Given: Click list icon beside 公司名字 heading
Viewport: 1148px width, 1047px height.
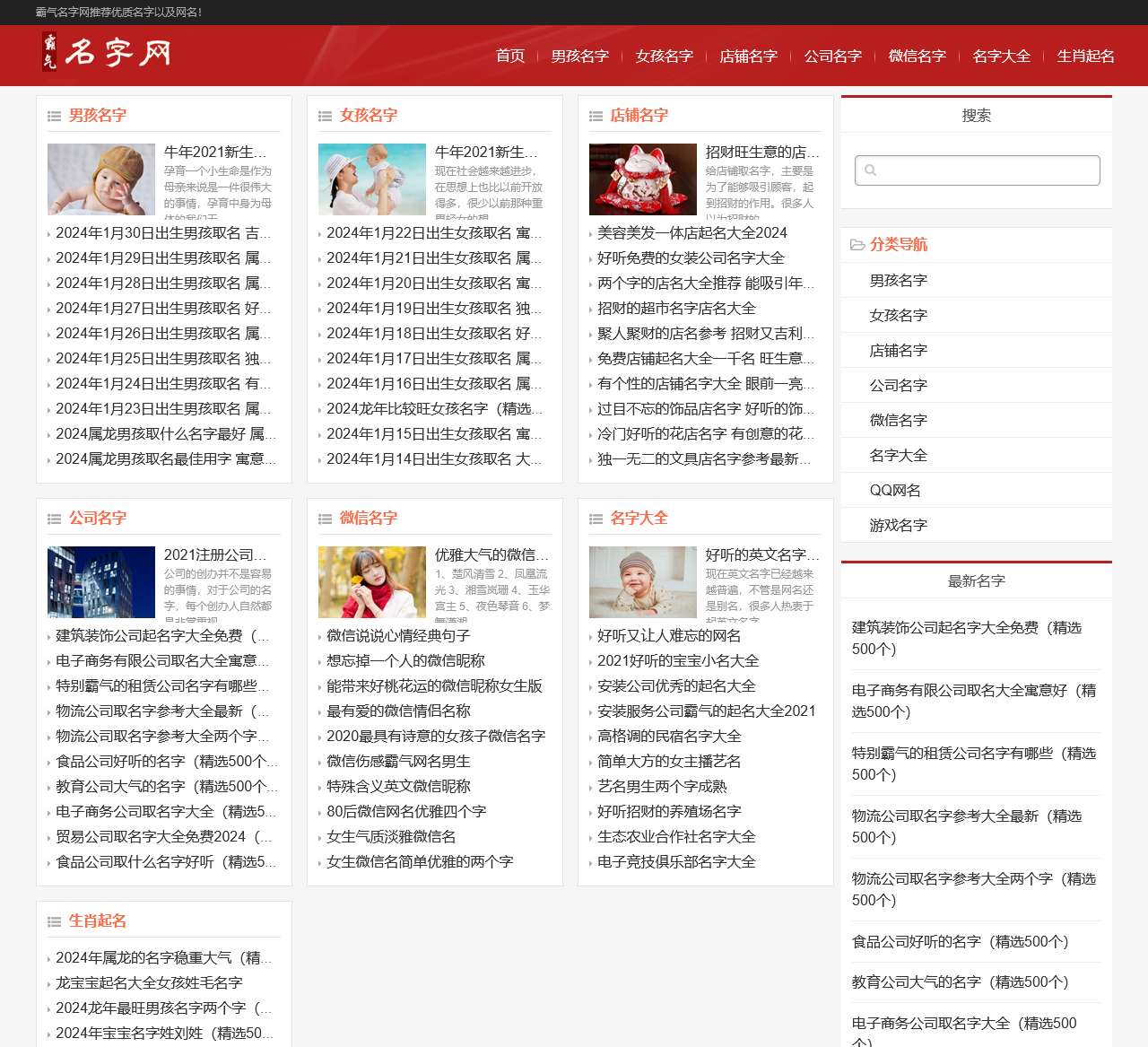Looking at the screenshot, I should pyautogui.click(x=55, y=519).
